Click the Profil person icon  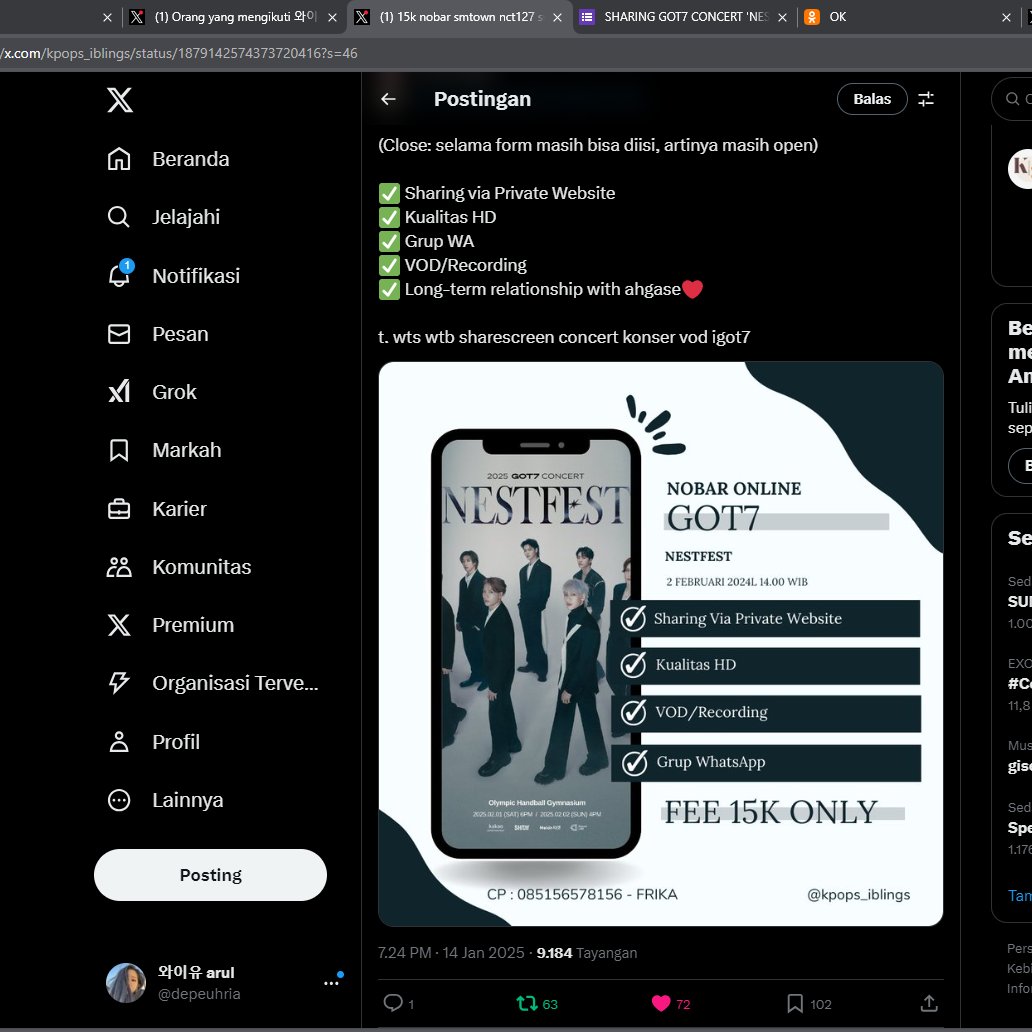tap(119, 742)
